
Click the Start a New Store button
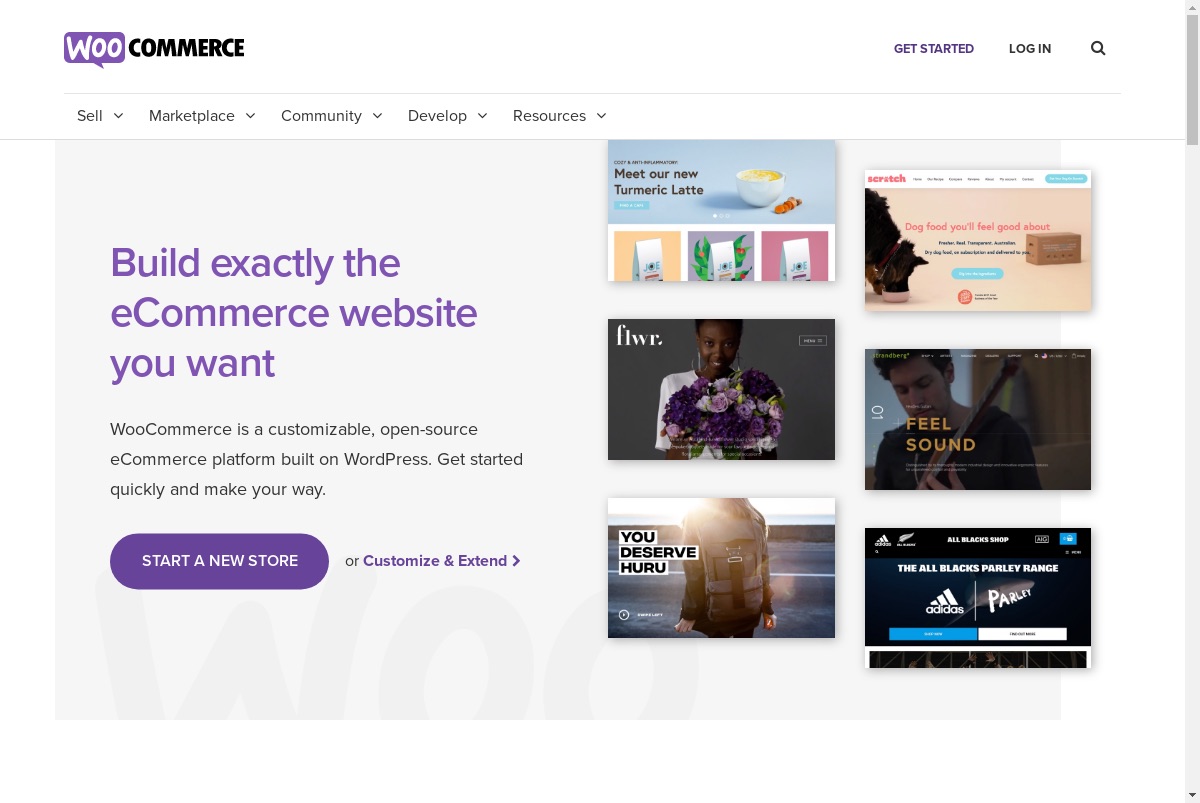(x=219, y=561)
